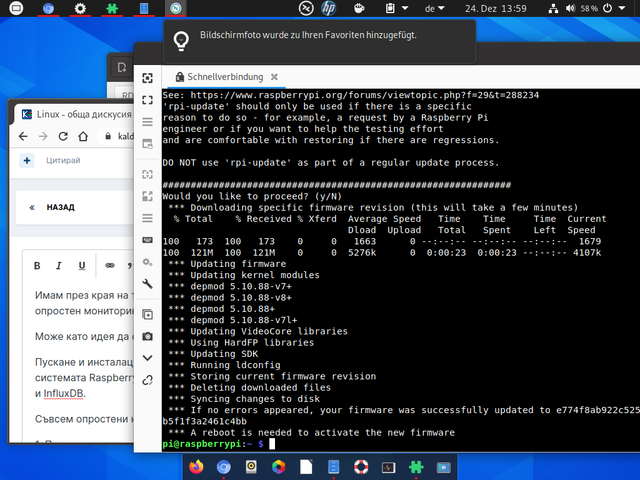Click 'Would you like to proceed? (y/N)' line
The height and width of the screenshot is (480, 640).
pyautogui.click(x=252, y=196)
